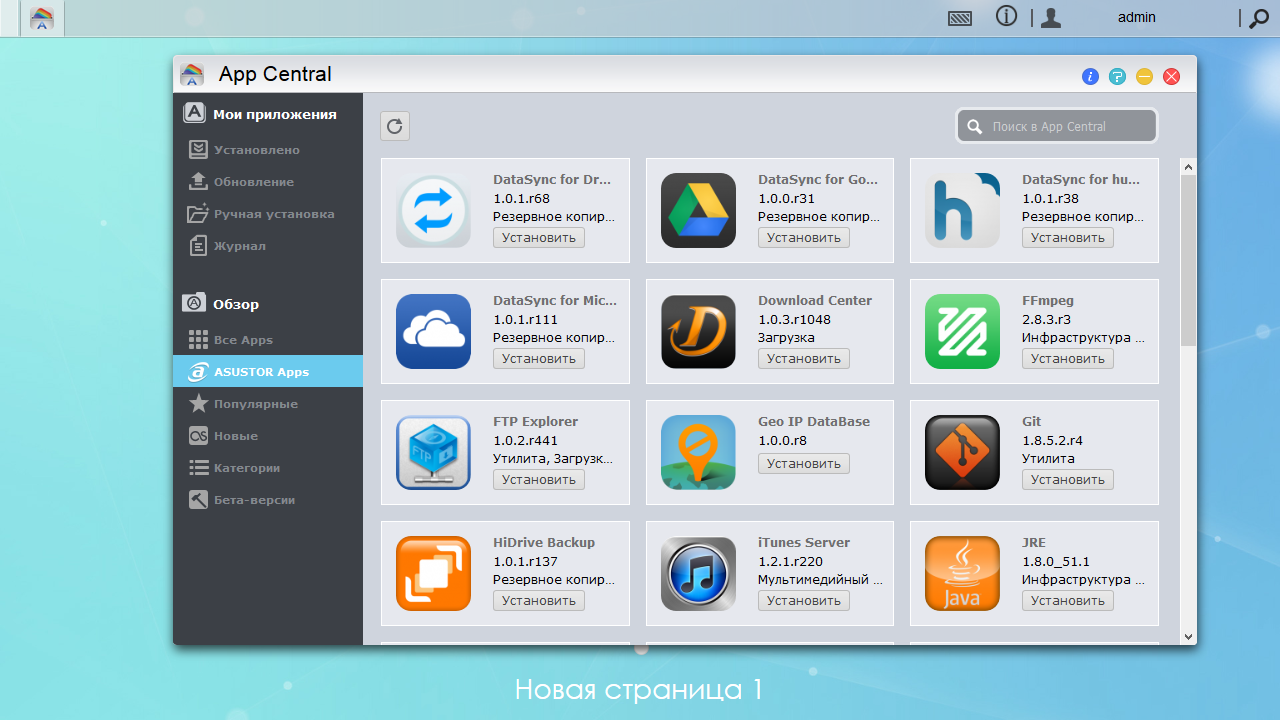
Task: Click the HiDrive Backup title text
Action: click(x=544, y=542)
